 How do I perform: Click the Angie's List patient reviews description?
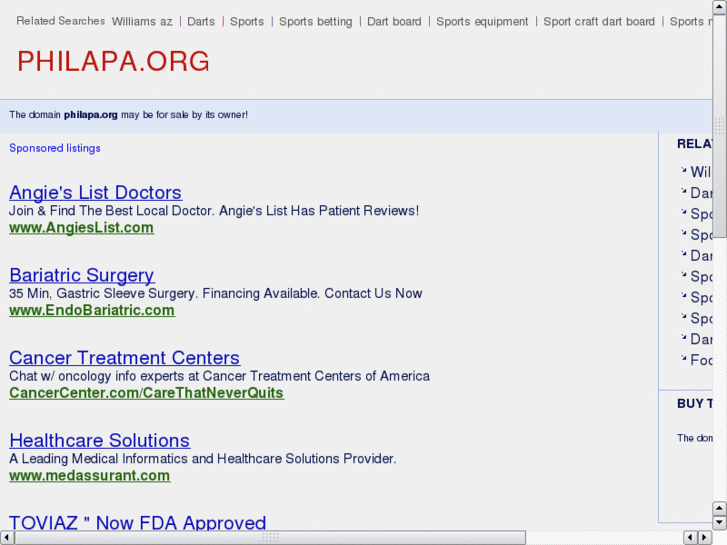pyautogui.click(x=214, y=211)
